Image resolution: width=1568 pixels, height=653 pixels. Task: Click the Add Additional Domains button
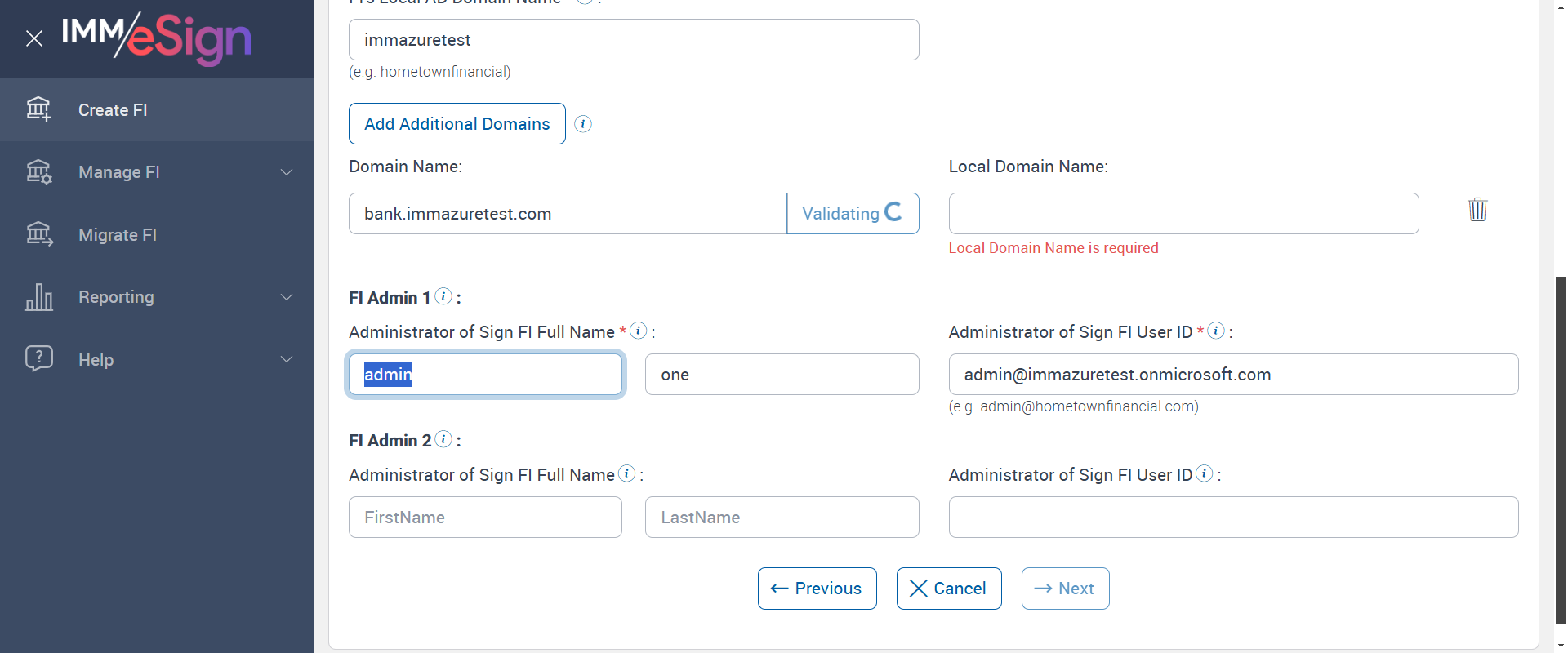click(x=457, y=124)
